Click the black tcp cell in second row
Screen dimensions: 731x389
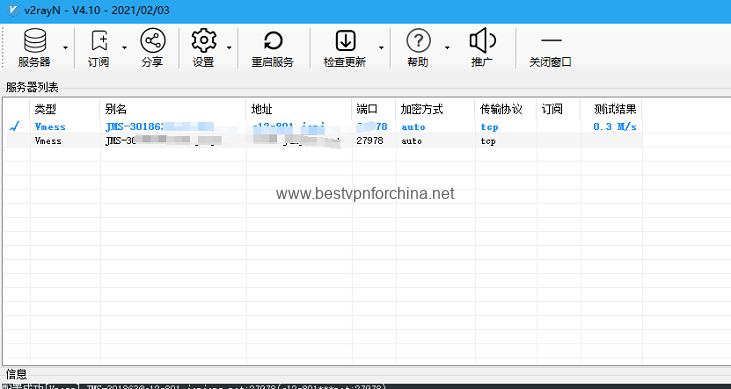488,141
